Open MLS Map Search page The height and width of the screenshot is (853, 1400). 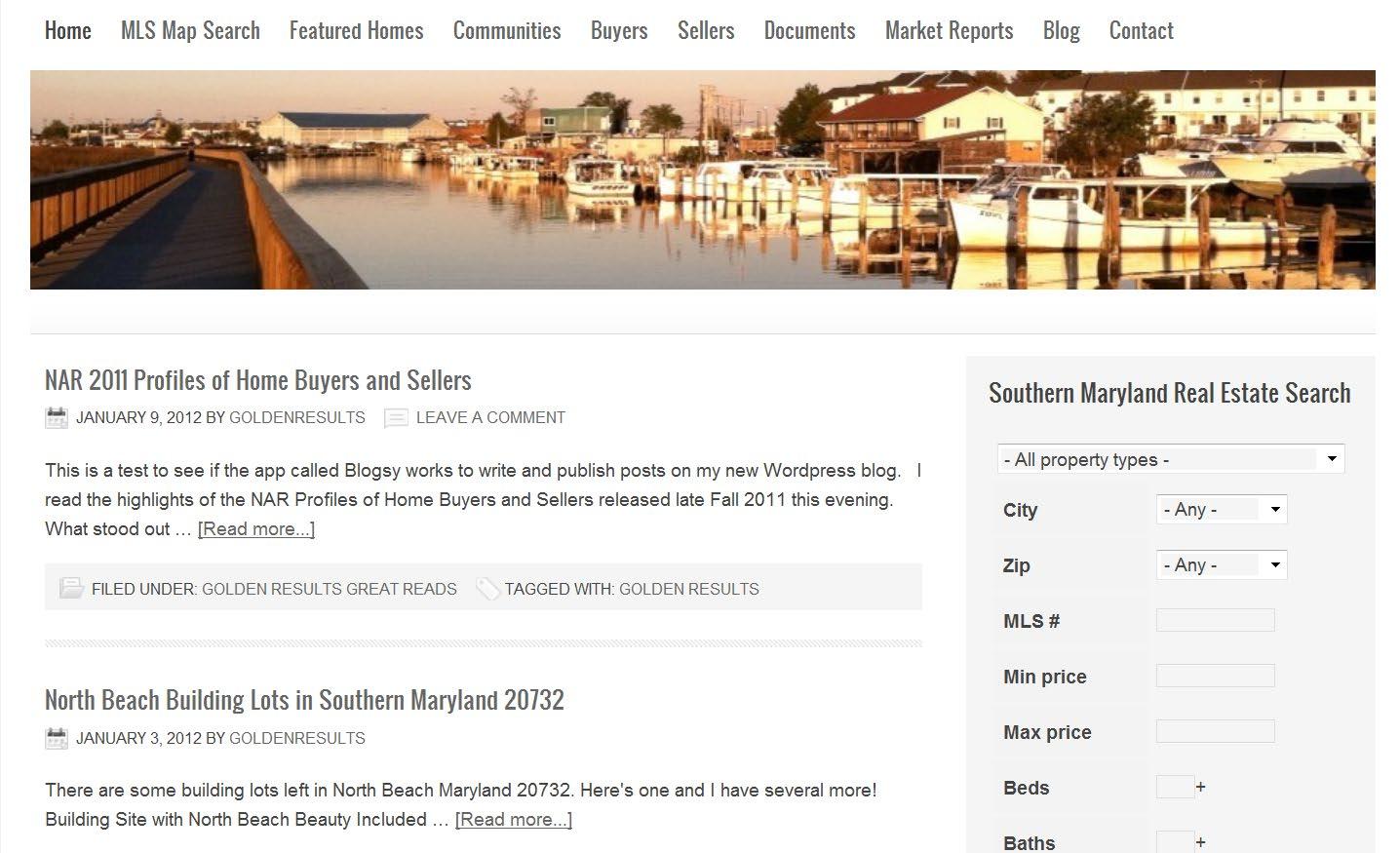coord(190,30)
